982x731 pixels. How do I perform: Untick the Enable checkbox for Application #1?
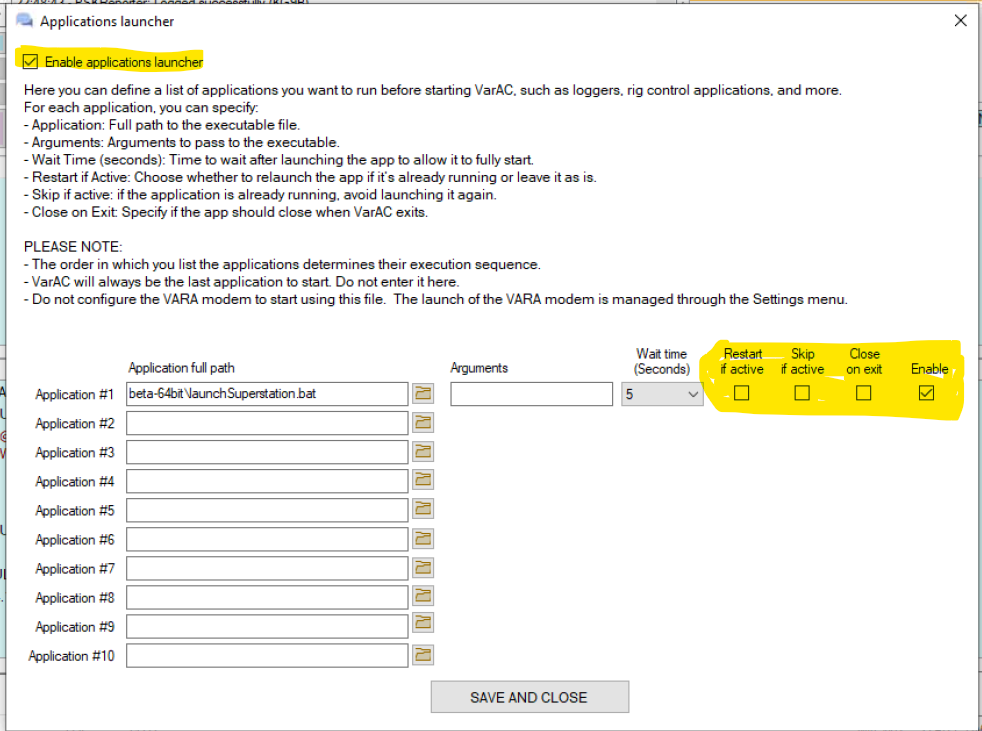pyautogui.click(x=926, y=394)
